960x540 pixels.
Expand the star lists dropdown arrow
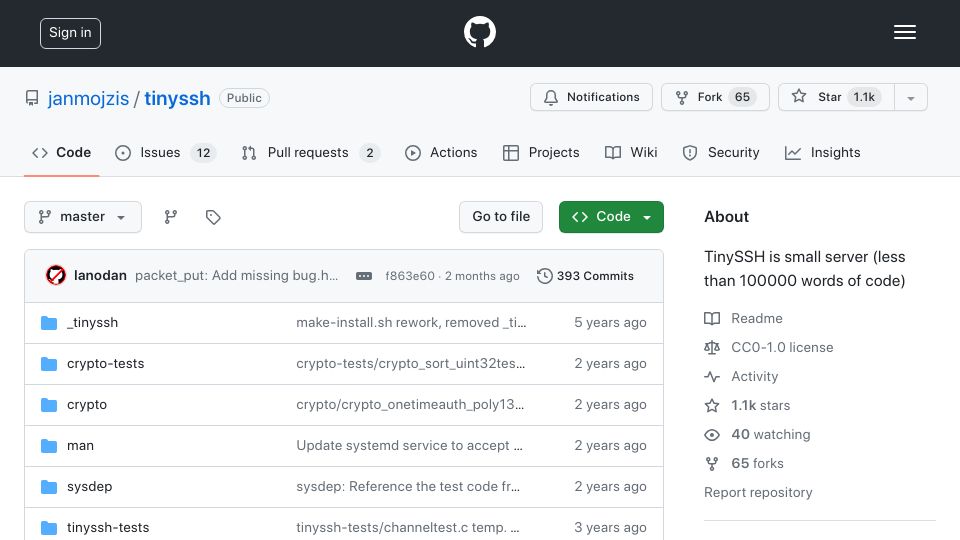[911, 98]
